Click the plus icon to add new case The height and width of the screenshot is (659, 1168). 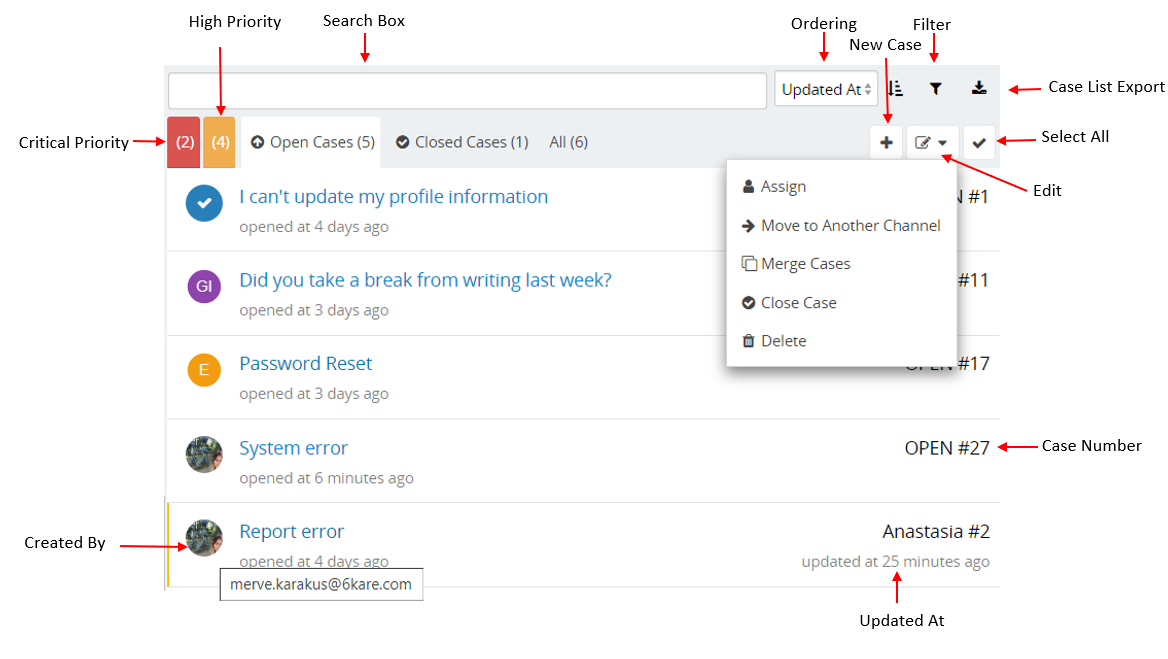click(886, 143)
